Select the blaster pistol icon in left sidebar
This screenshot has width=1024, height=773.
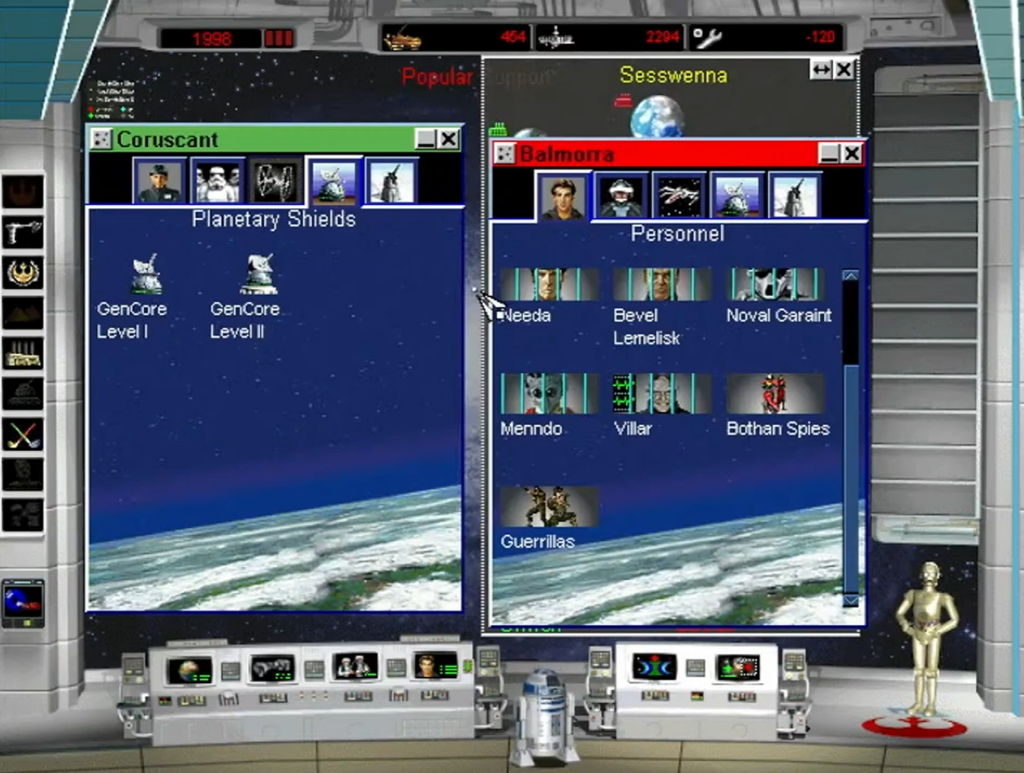tap(23, 231)
